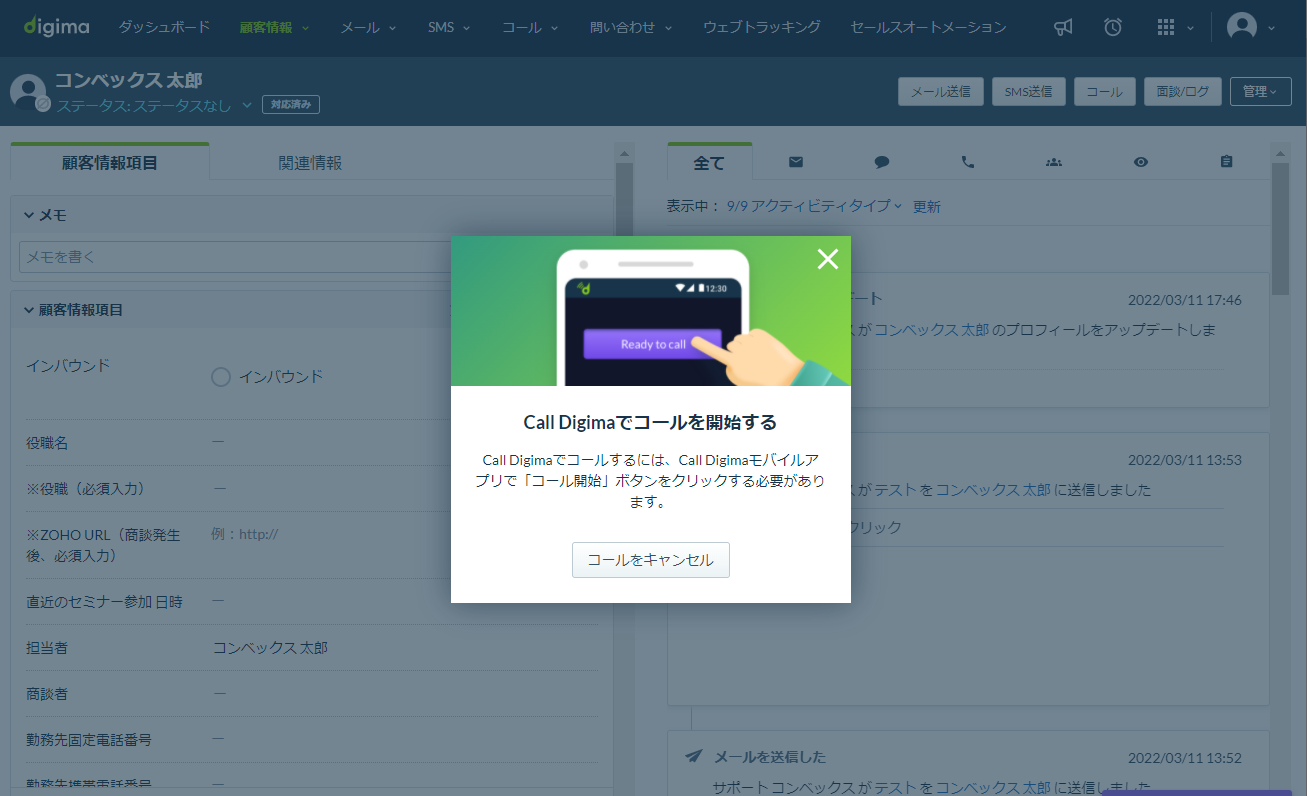1307x796 pixels.
Task: Filter activities by the phone call icon
Action: 968,162
